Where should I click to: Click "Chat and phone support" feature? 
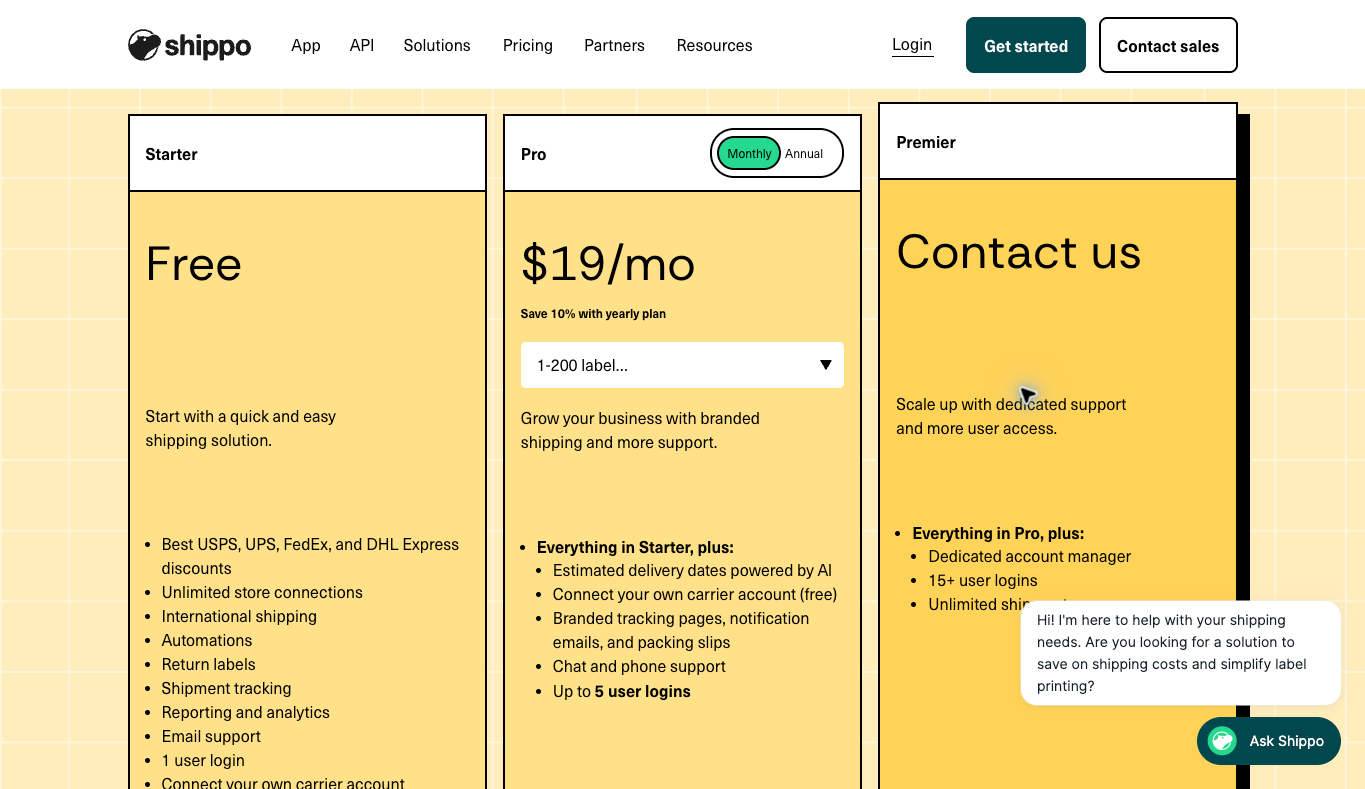pyautogui.click(x=639, y=666)
